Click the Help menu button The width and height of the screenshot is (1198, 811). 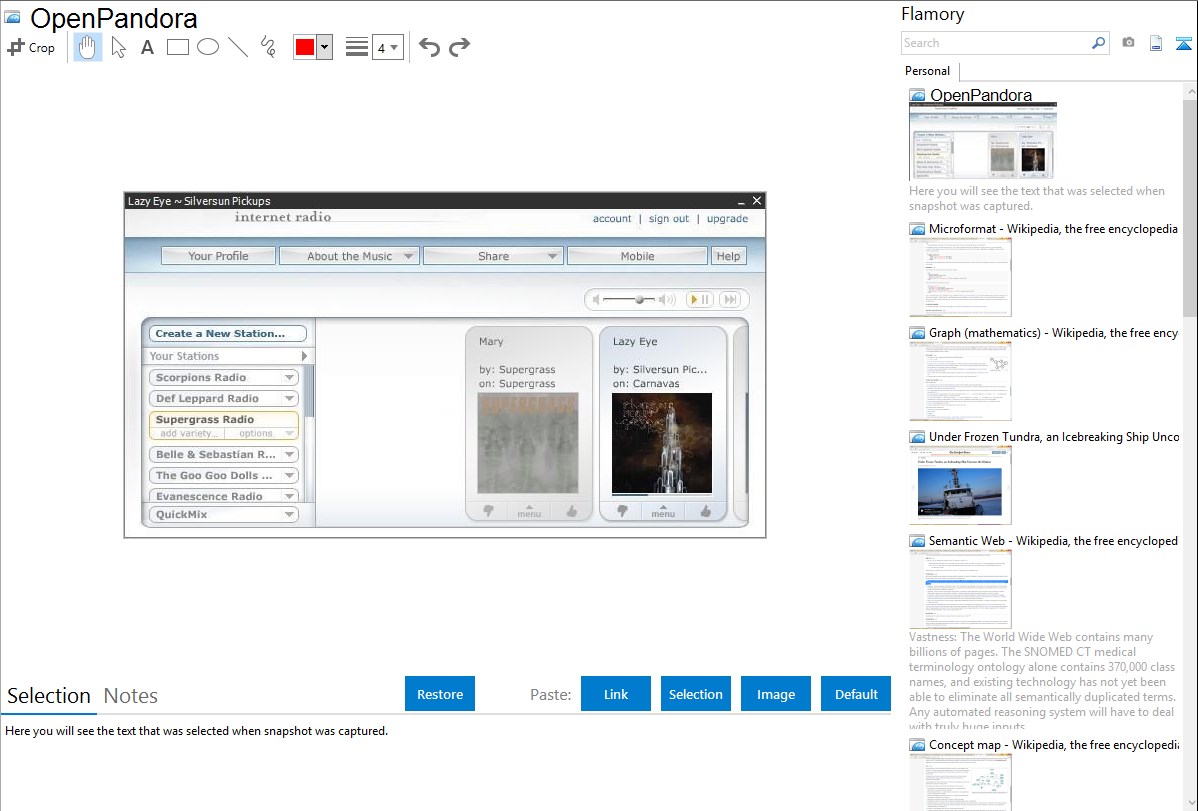point(728,256)
